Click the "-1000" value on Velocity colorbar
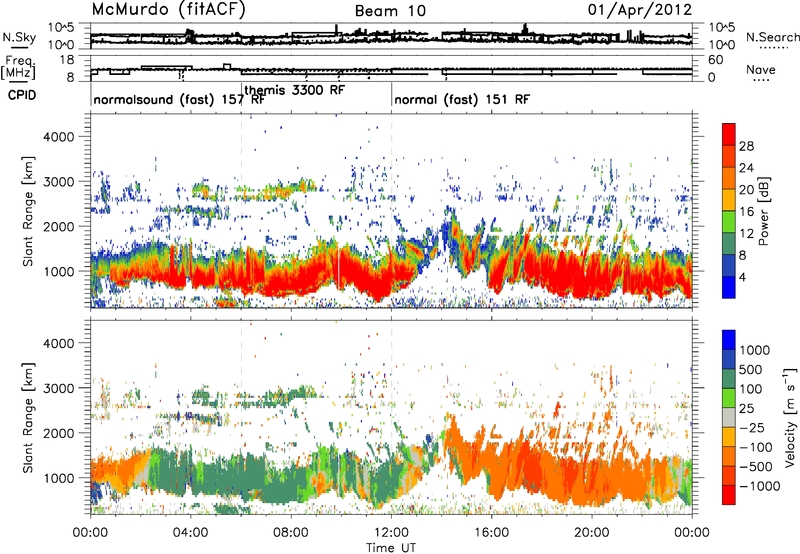Screen dimensions: 800x554 click(x=760, y=486)
